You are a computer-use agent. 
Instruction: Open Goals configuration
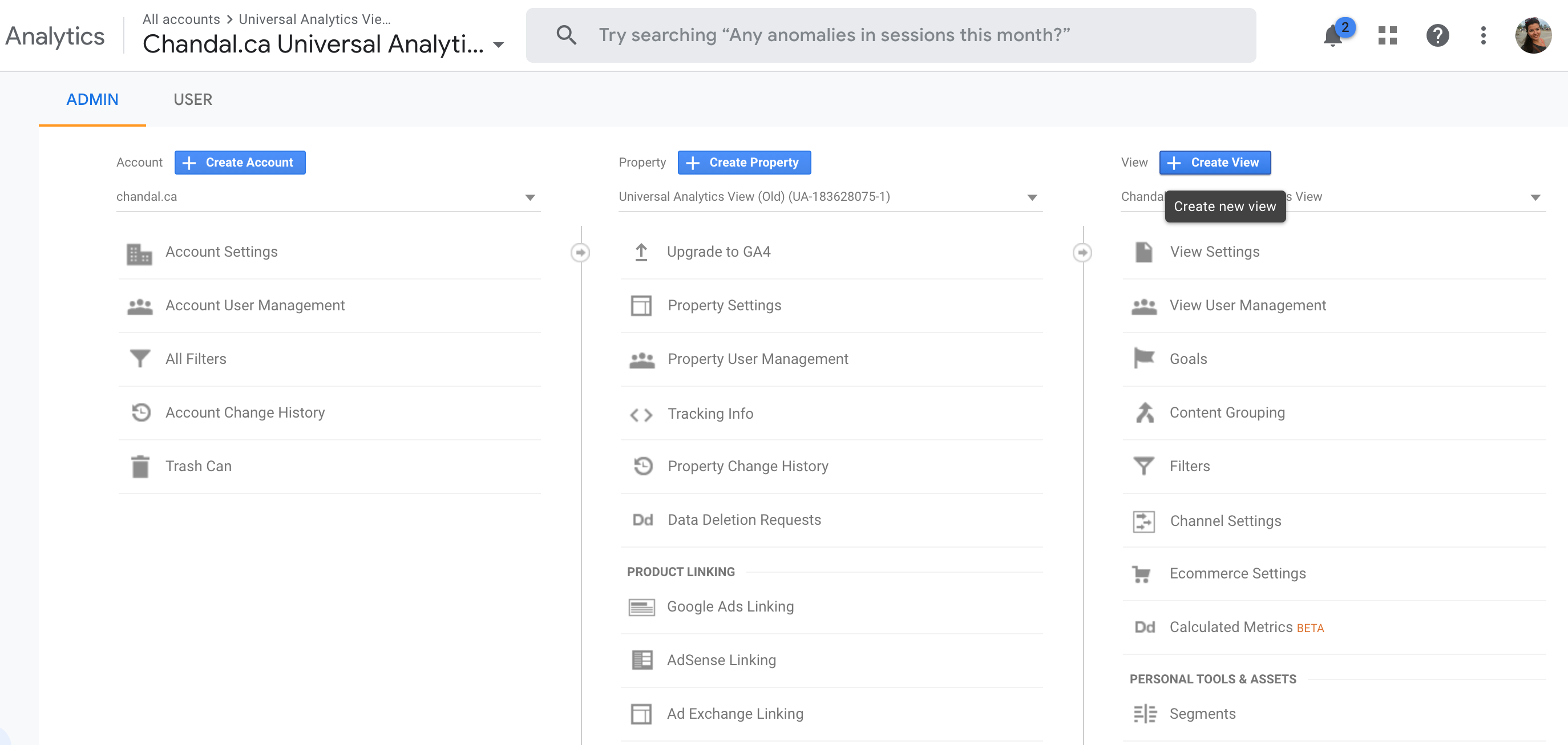click(x=1187, y=358)
